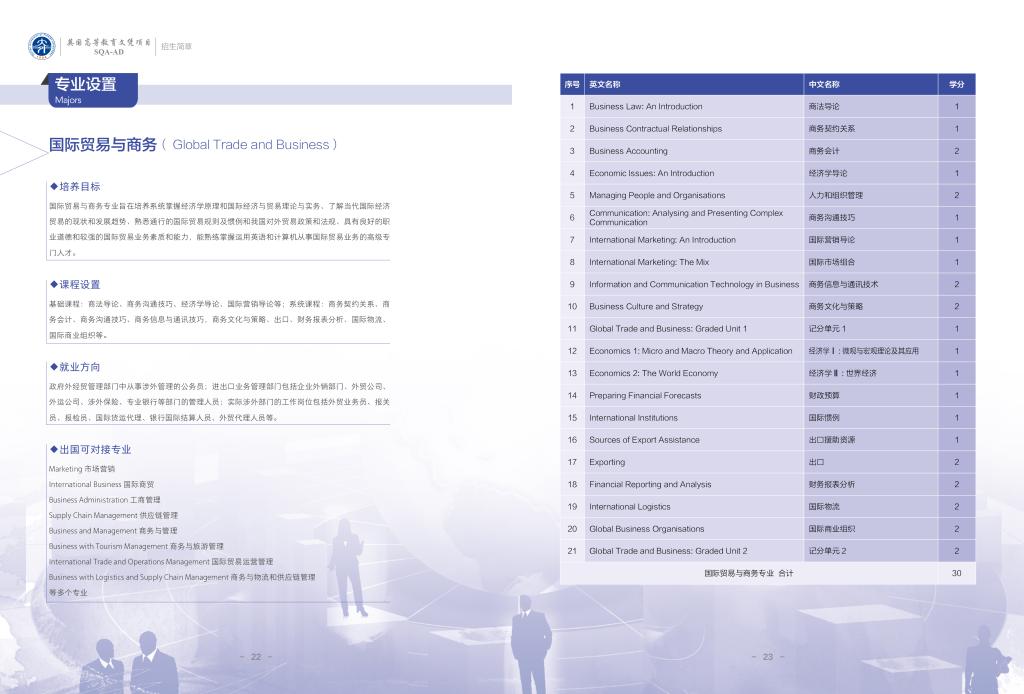Click the 序号 column header
Viewport: 1024px width, 694px height.
coord(572,84)
